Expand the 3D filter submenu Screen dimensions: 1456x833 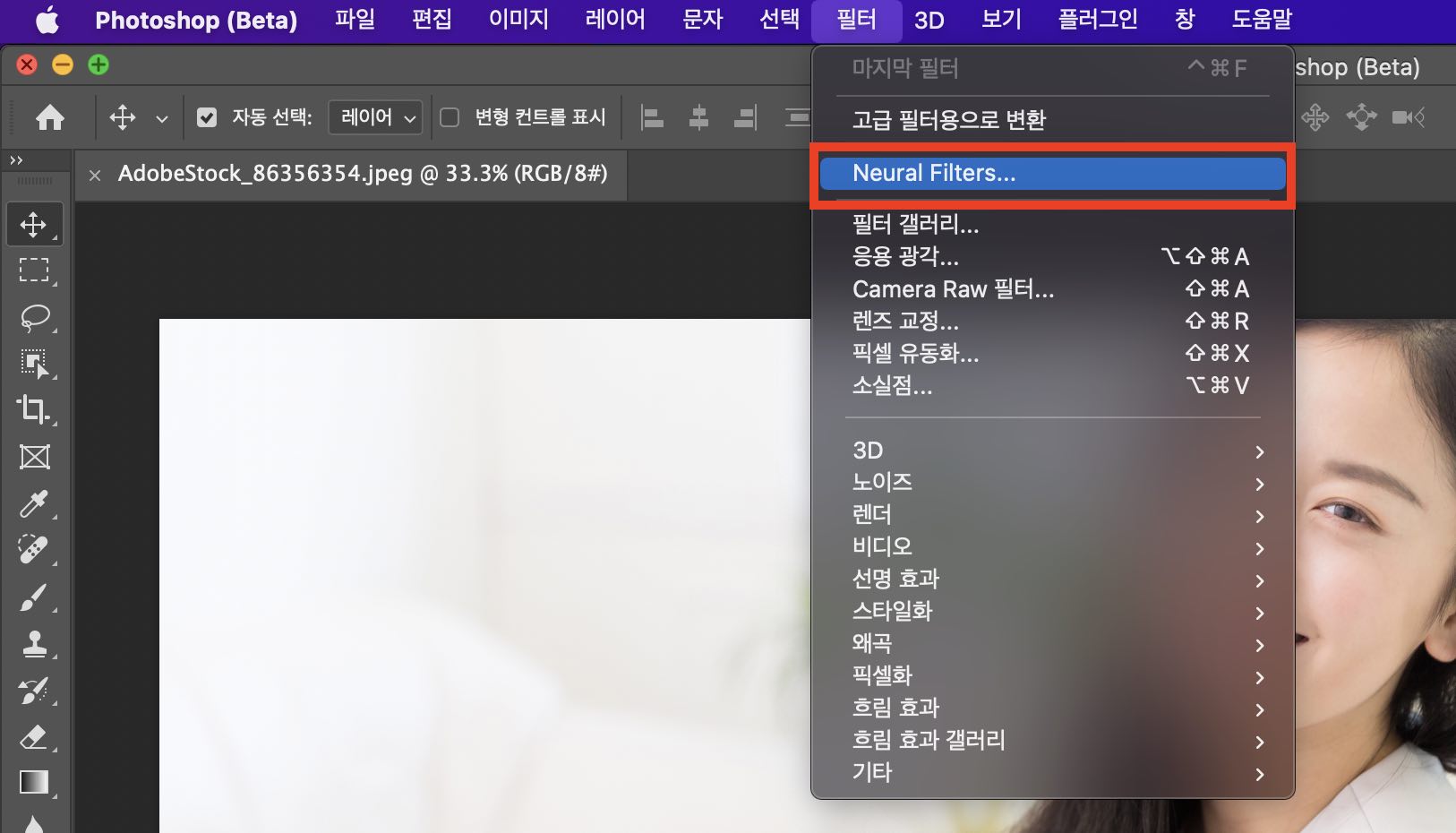pos(1052,451)
